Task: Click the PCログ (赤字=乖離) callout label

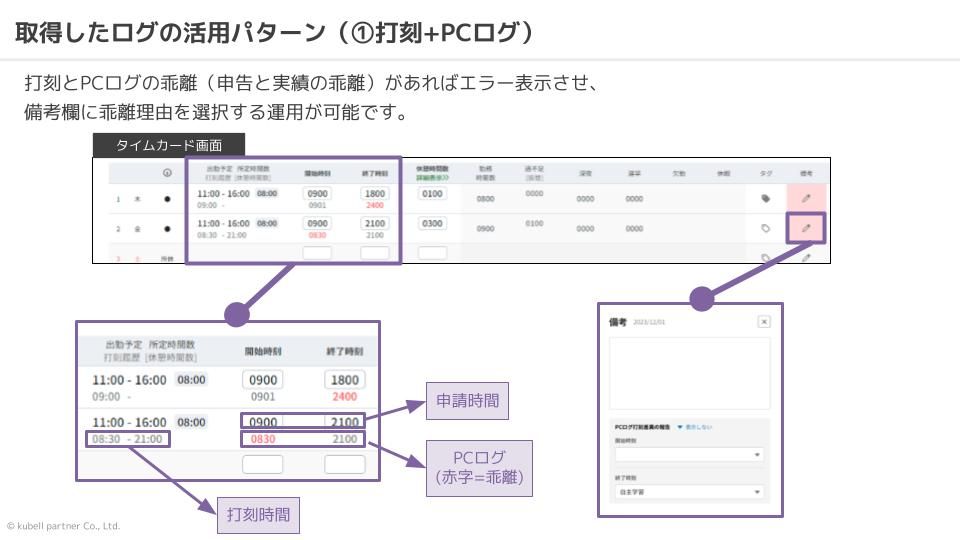Action: pos(479,468)
